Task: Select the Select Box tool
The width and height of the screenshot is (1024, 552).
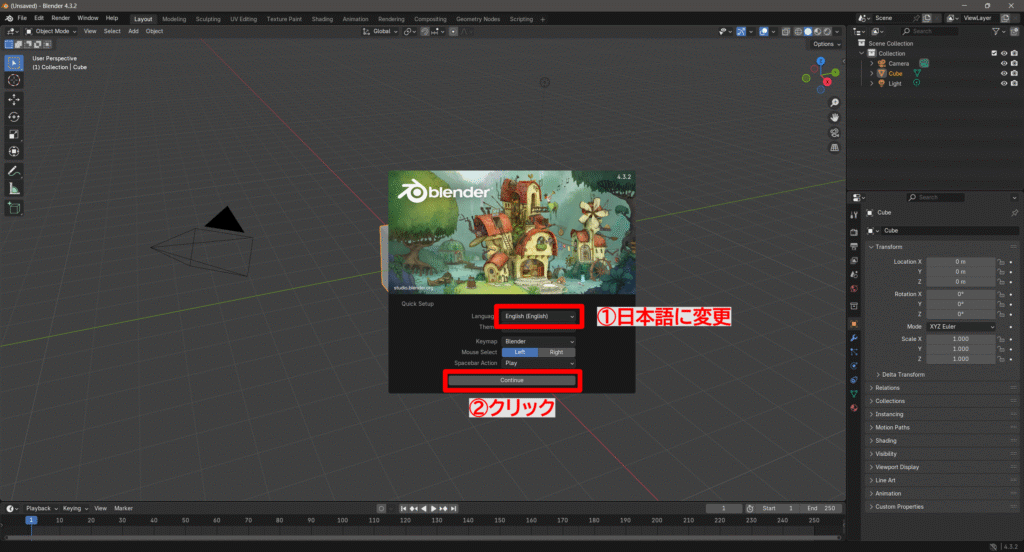Action: pos(14,63)
